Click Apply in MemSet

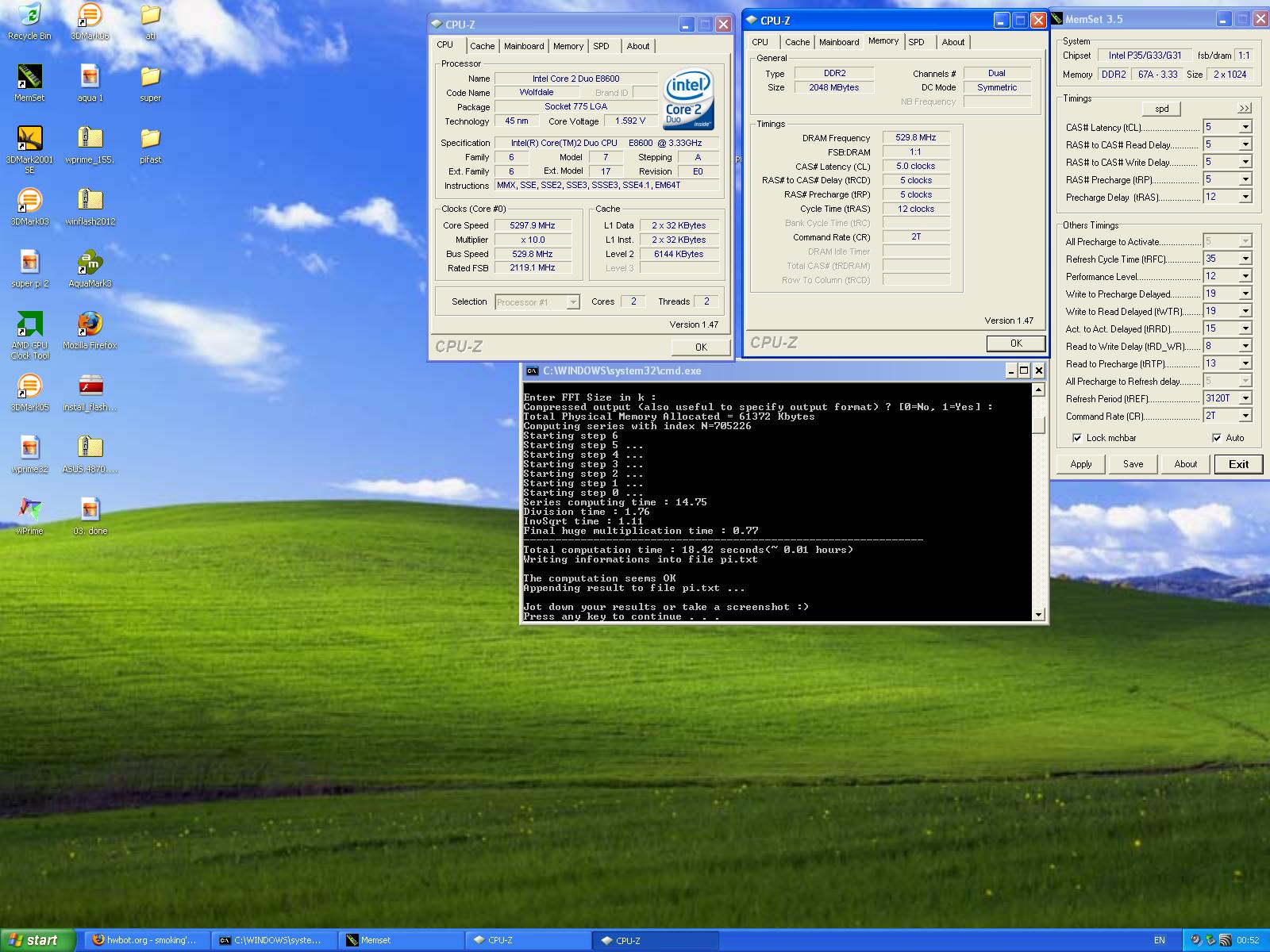(x=1081, y=464)
